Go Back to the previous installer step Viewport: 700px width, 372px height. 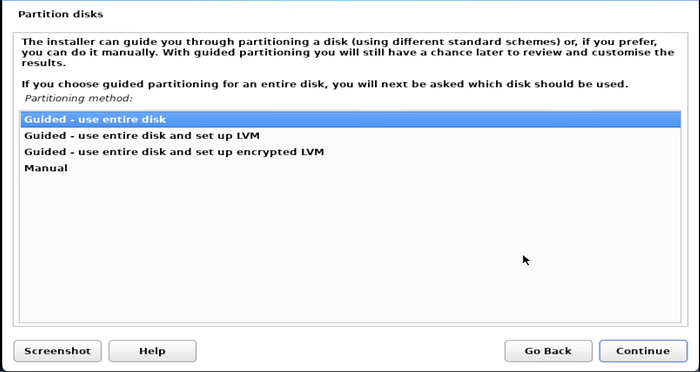548,351
